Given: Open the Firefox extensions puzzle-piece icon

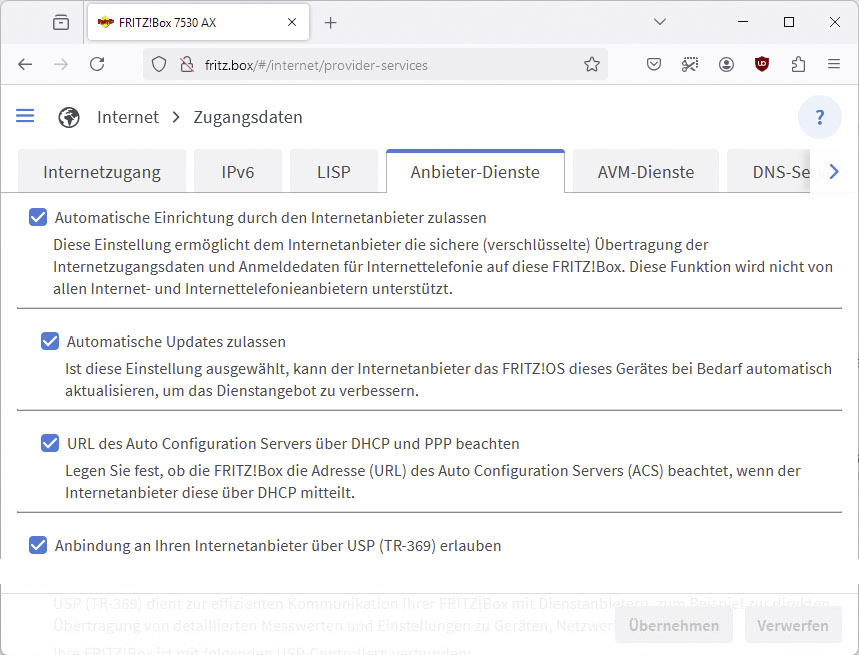Looking at the screenshot, I should [x=797, y=64].
